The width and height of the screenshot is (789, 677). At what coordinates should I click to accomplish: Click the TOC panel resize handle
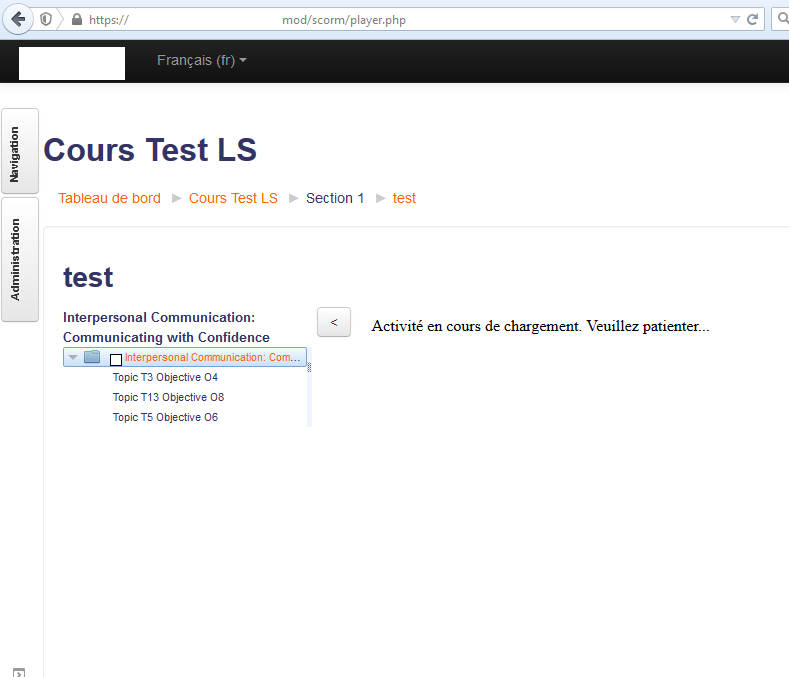click(309, 367)
